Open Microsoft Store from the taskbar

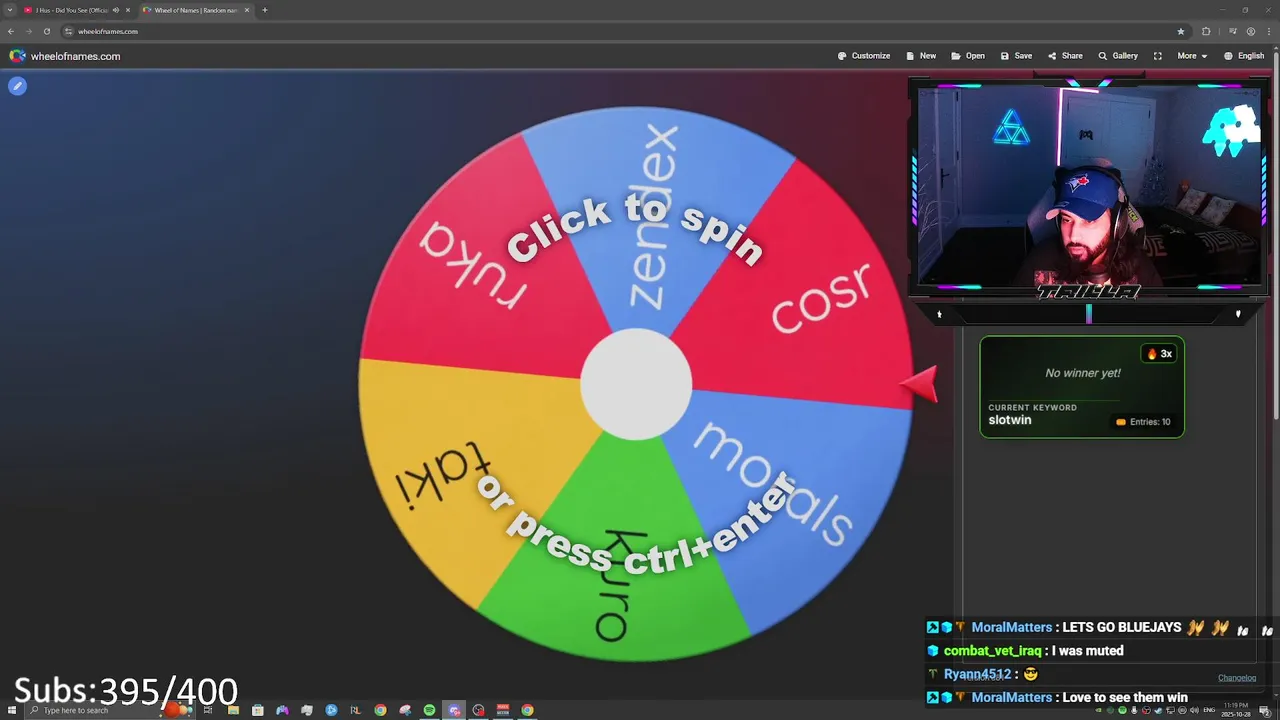click(x=257, y=710)
